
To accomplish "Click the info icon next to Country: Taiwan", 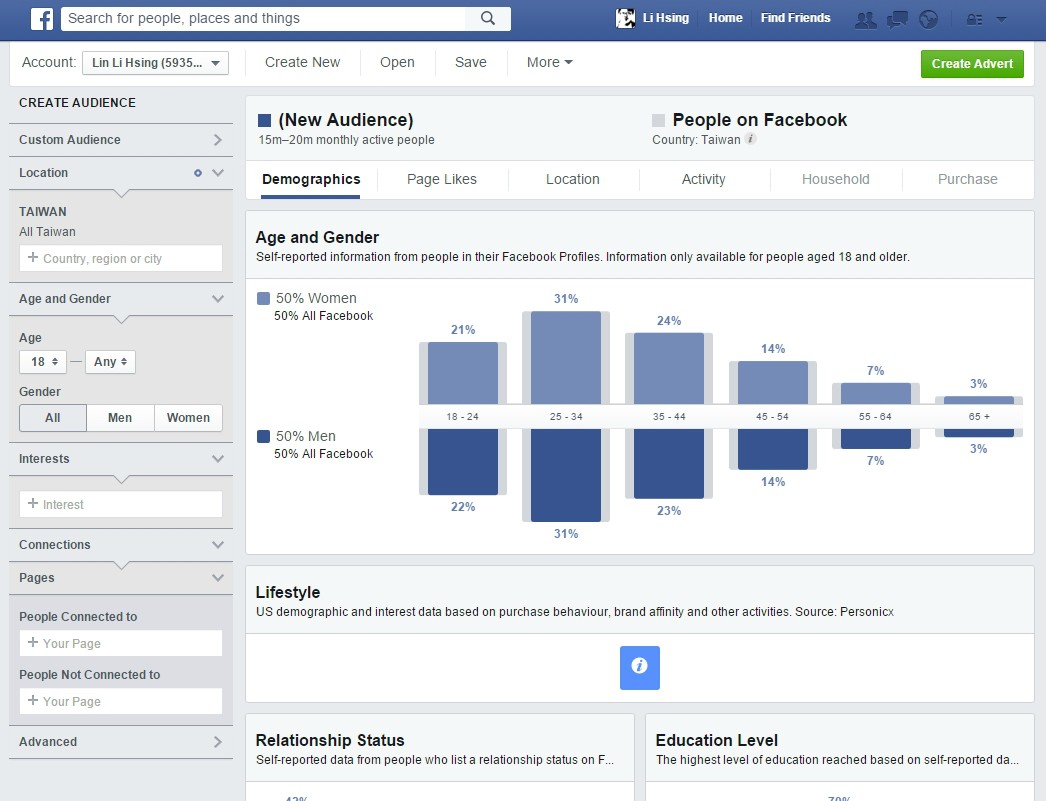I will point(750,139).
